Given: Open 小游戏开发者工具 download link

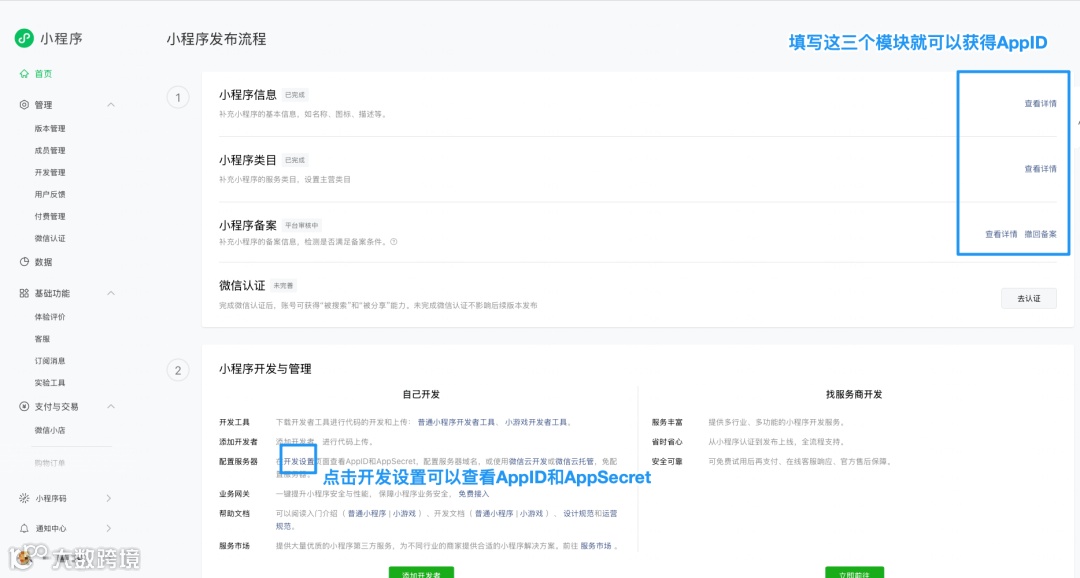Looking at the screenshot, I should [x=536, y=422].
